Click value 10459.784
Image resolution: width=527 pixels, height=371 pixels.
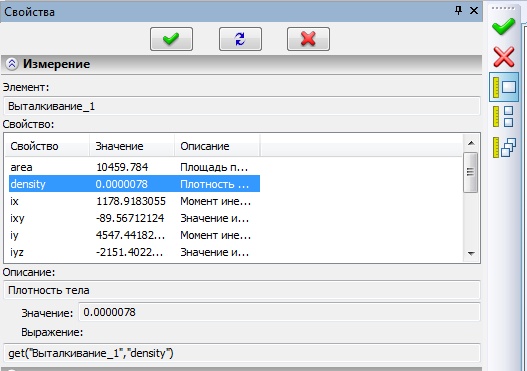[x=122, y=167]
